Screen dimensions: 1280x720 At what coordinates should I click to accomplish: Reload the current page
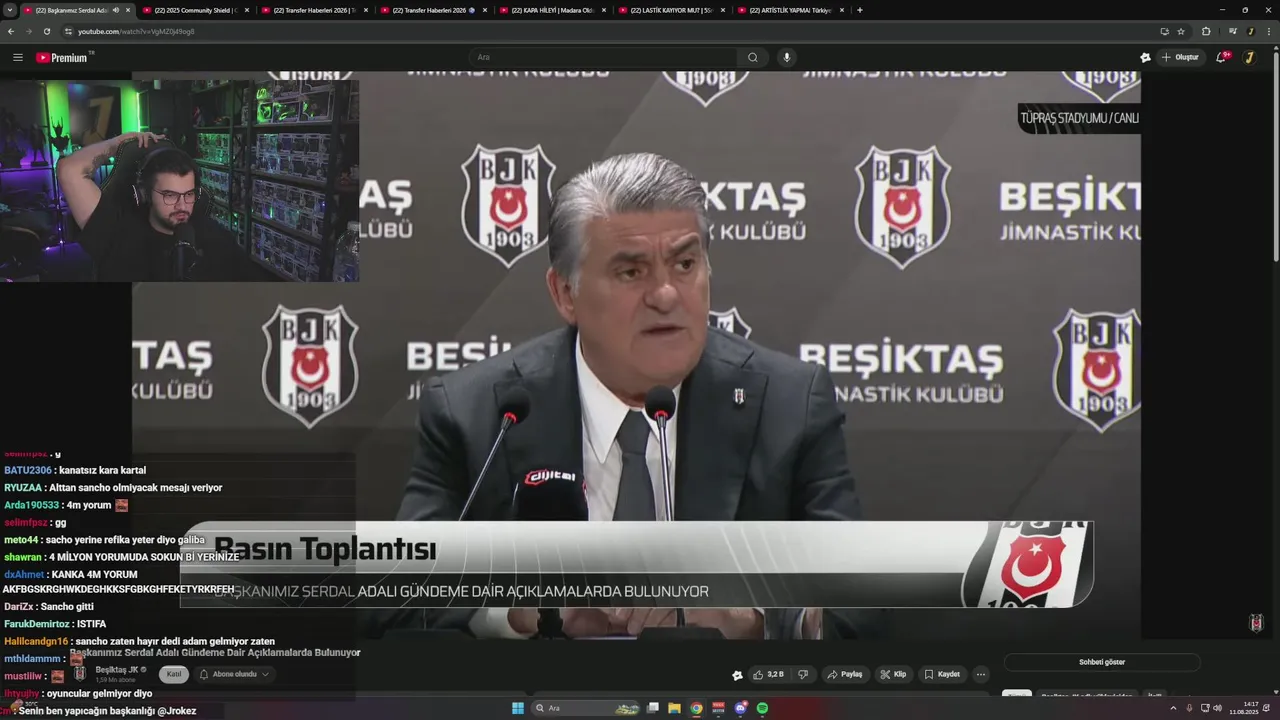coord(47,31)
